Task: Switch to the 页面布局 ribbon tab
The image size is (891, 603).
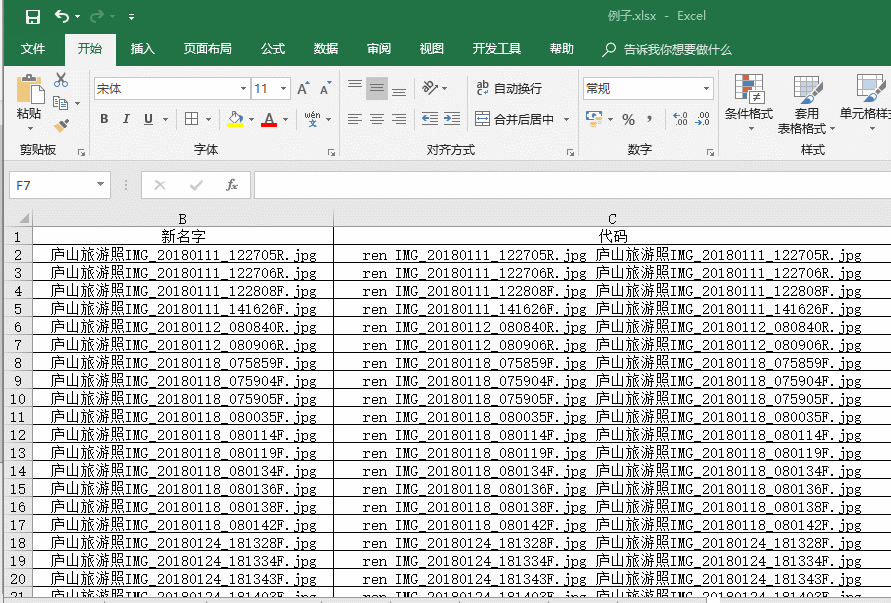Action: (207, 49)
